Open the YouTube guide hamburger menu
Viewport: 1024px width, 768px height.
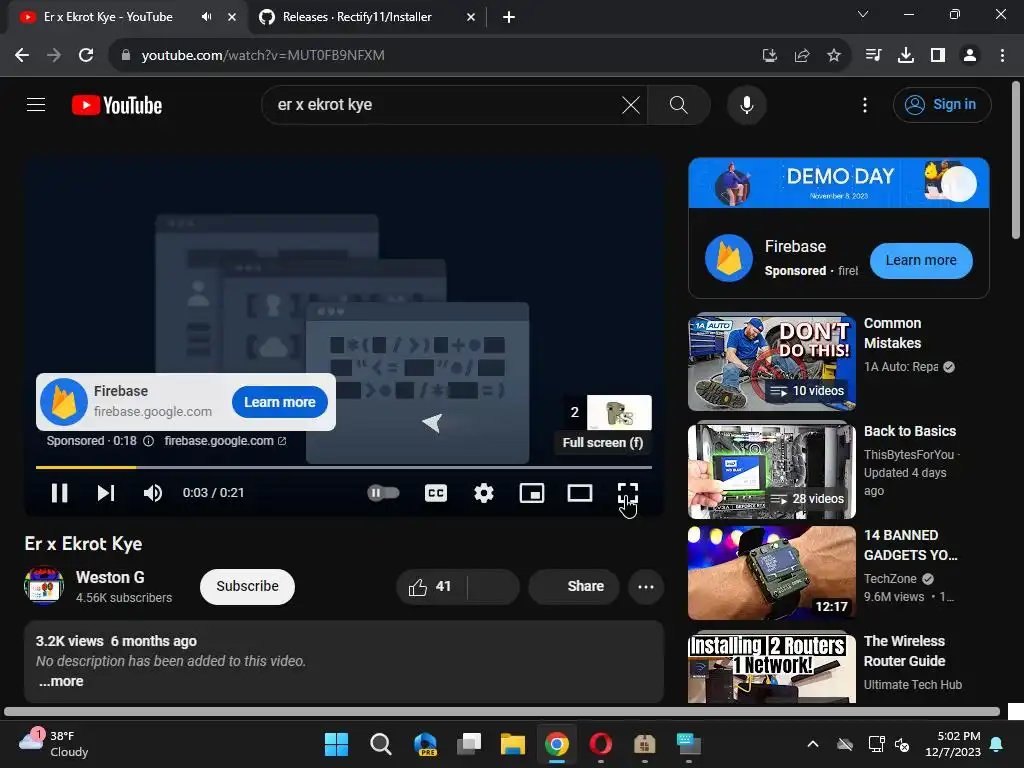[36, 104]
